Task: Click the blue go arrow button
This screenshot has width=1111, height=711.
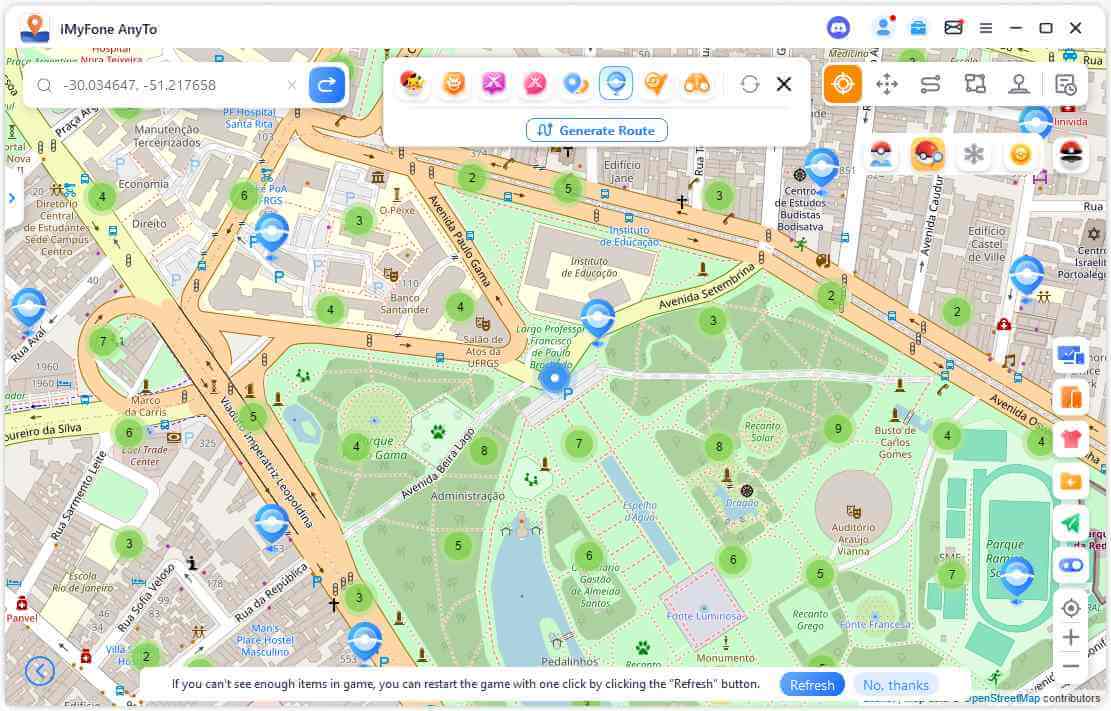Action: pos(327,85)
